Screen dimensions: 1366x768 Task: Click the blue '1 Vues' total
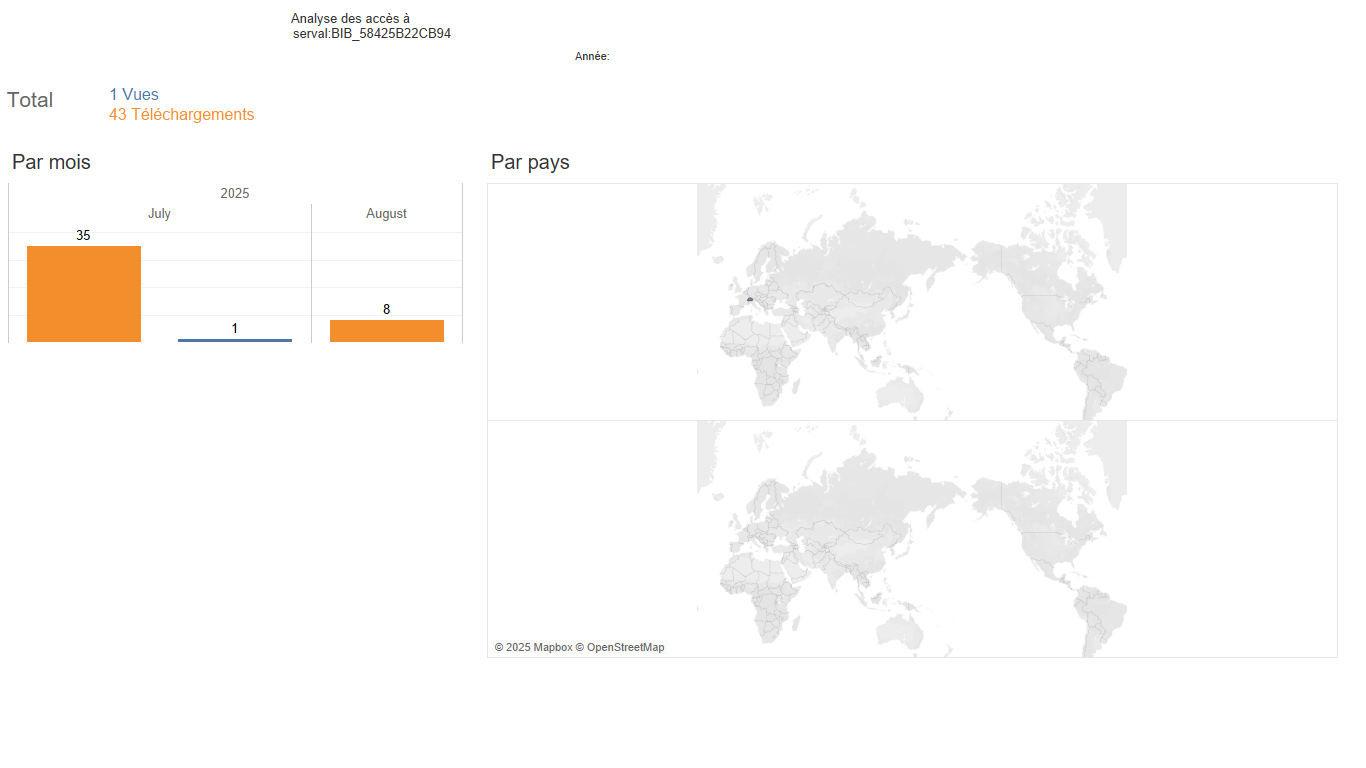tap(134, 95)
